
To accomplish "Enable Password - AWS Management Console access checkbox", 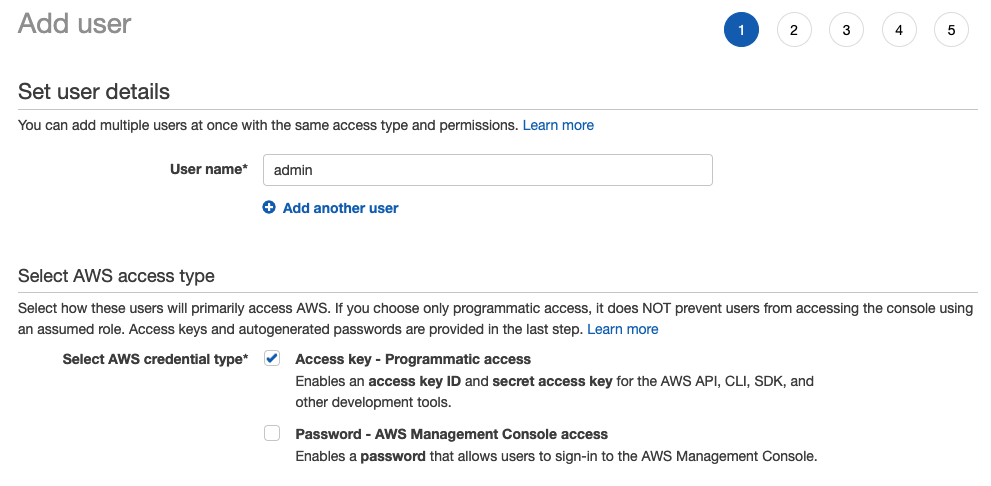I will (x=272, y=433).
